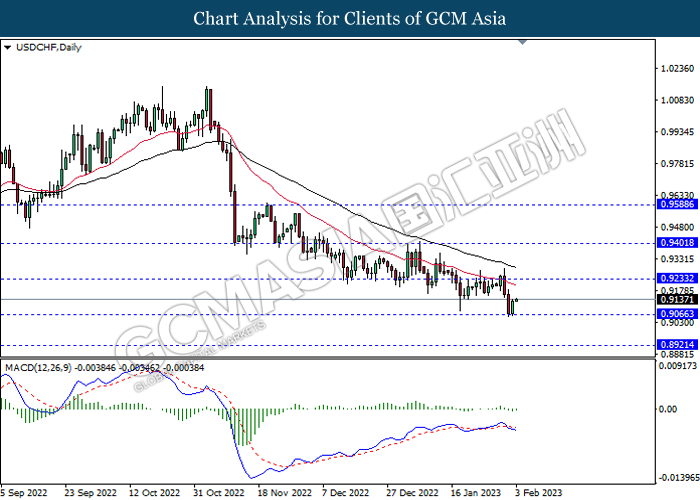Viewport: 700px width, 500px height.
Task: Click the 3 Feb 2023 date label
Action: [x=538, y=493]
